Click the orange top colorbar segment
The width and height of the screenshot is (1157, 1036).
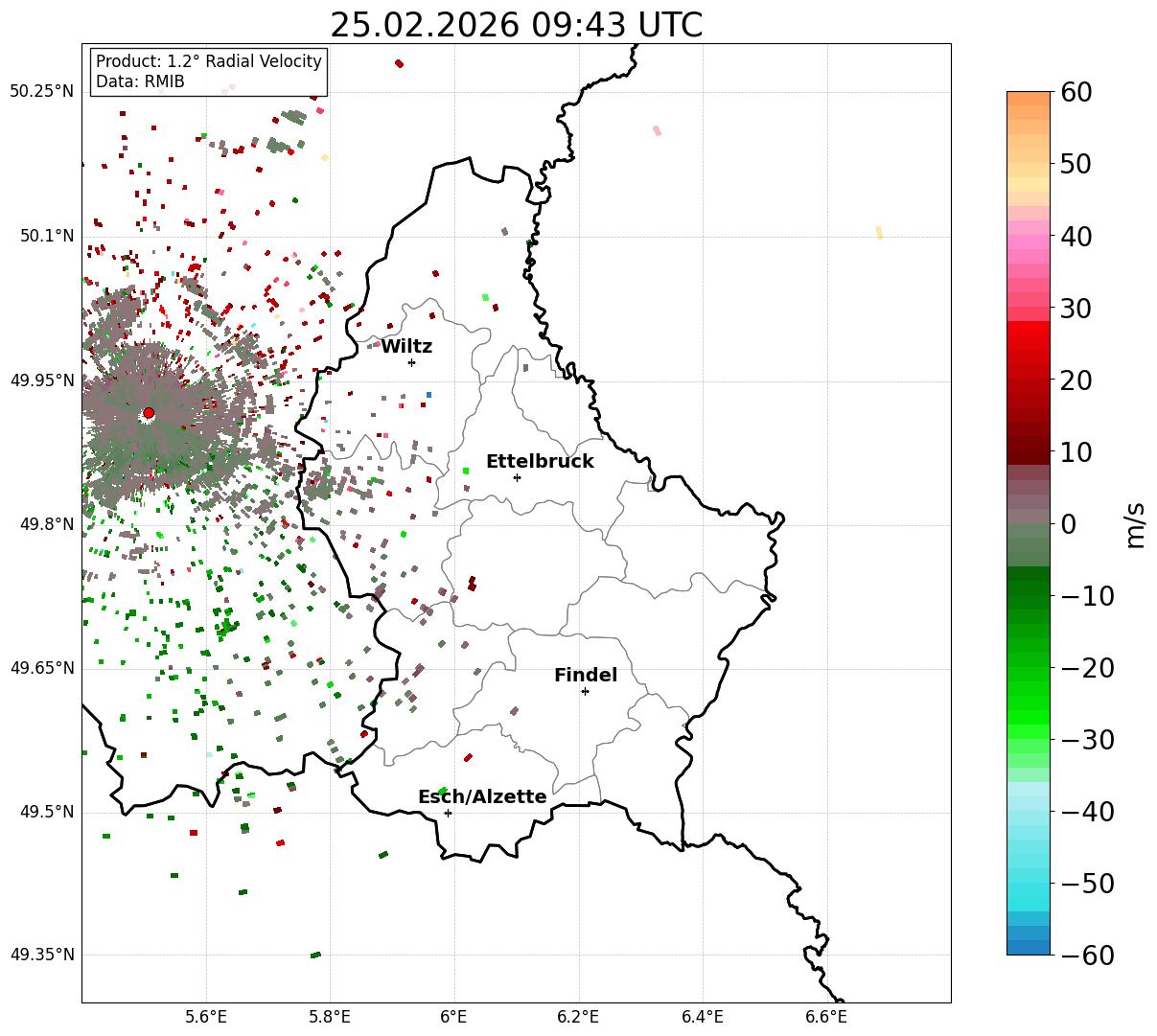[1029, 99]
